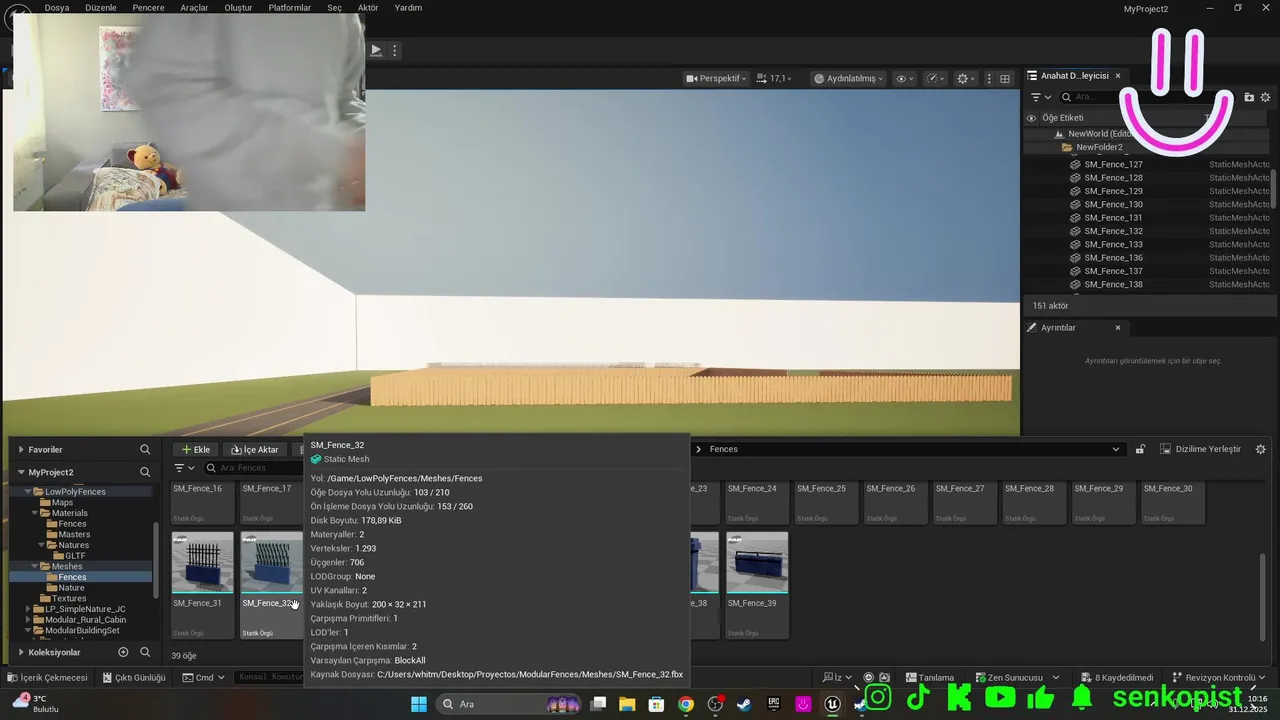Add a new collection plus icon
Image resolution: width=1280 pixels, height=720 pixels.
(x=123, y=652)
